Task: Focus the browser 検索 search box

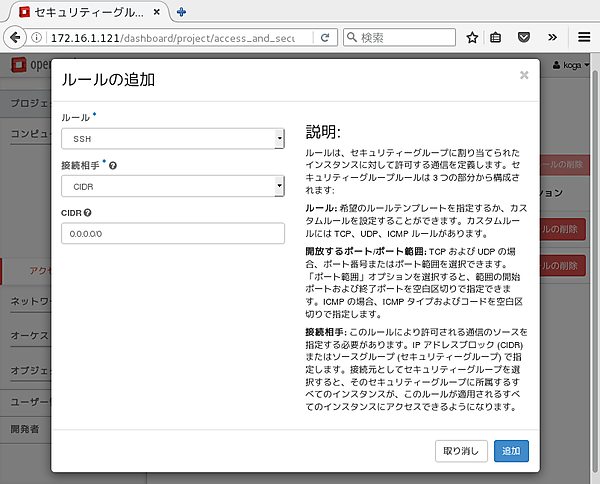Action: pos(399,37)
